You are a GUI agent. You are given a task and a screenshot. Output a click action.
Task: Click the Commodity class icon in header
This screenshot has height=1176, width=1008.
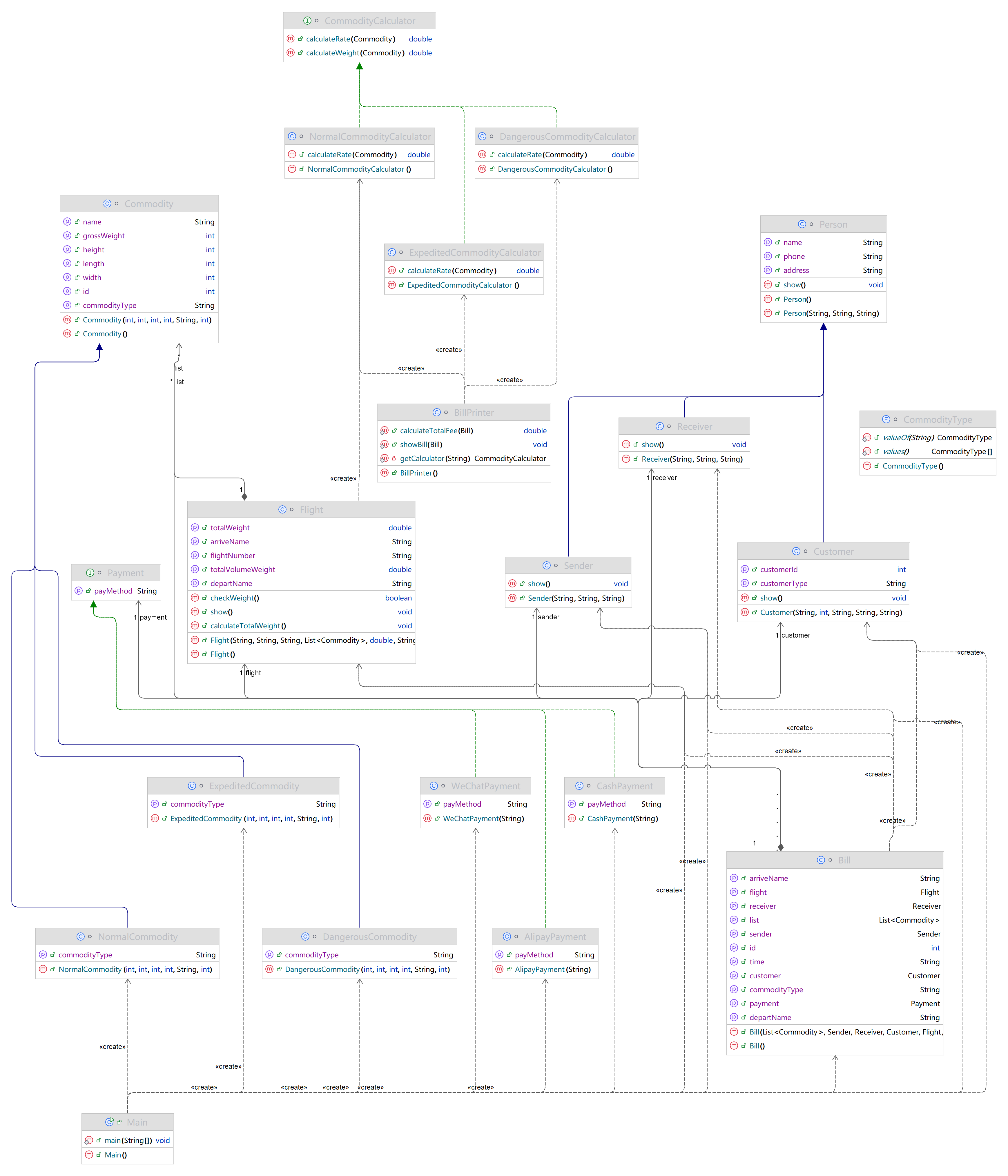[107, 204]
